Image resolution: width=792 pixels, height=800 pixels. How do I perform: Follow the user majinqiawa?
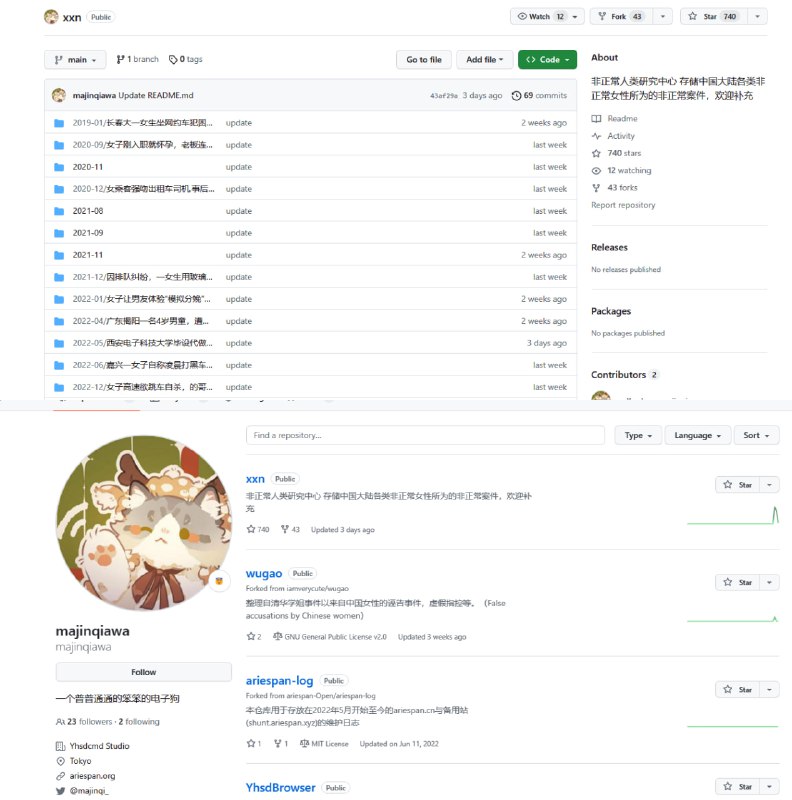coord(143,672)
